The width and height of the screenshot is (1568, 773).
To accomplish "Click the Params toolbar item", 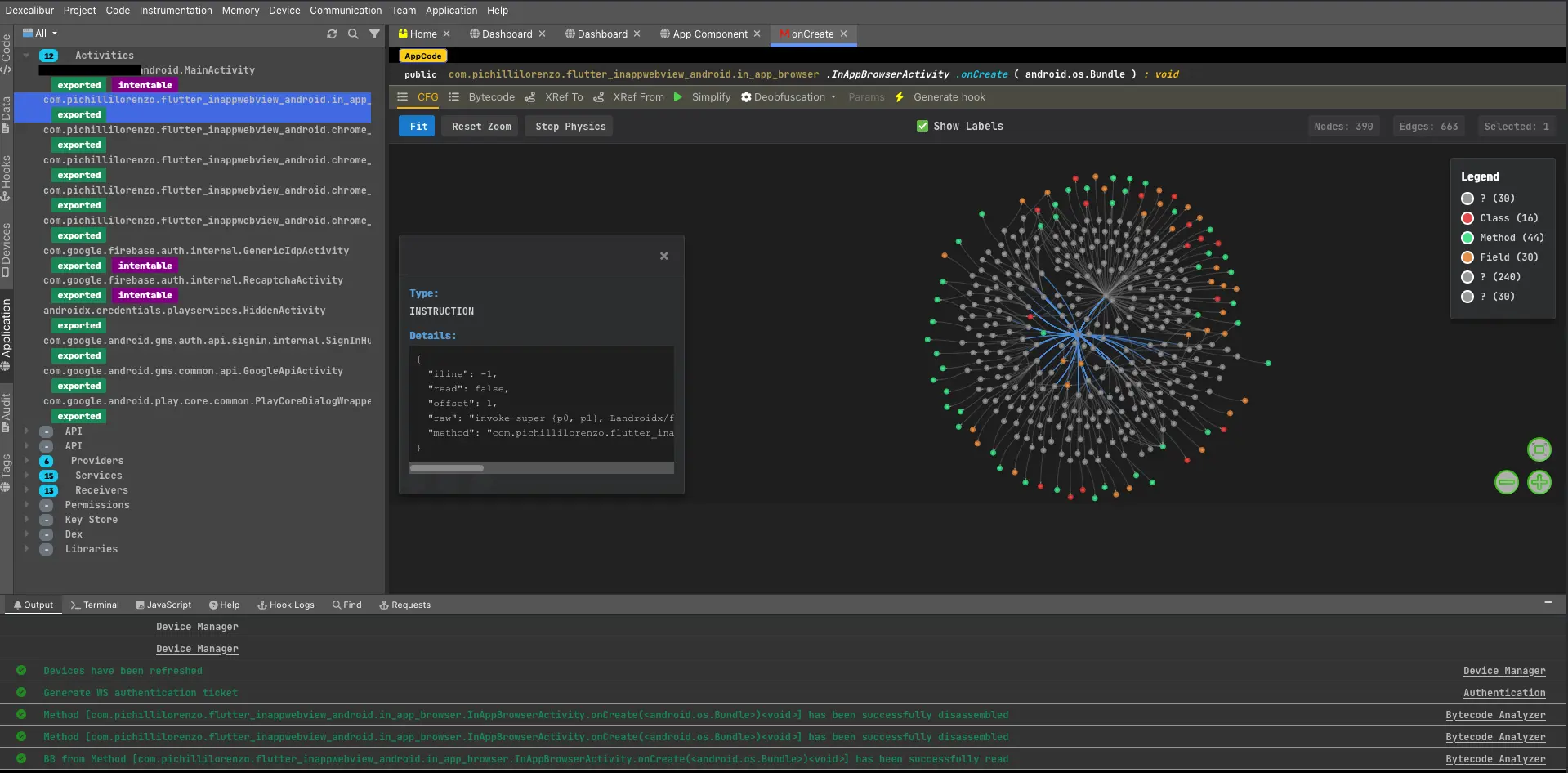I will pyautogui.click(x=866, y=96).
